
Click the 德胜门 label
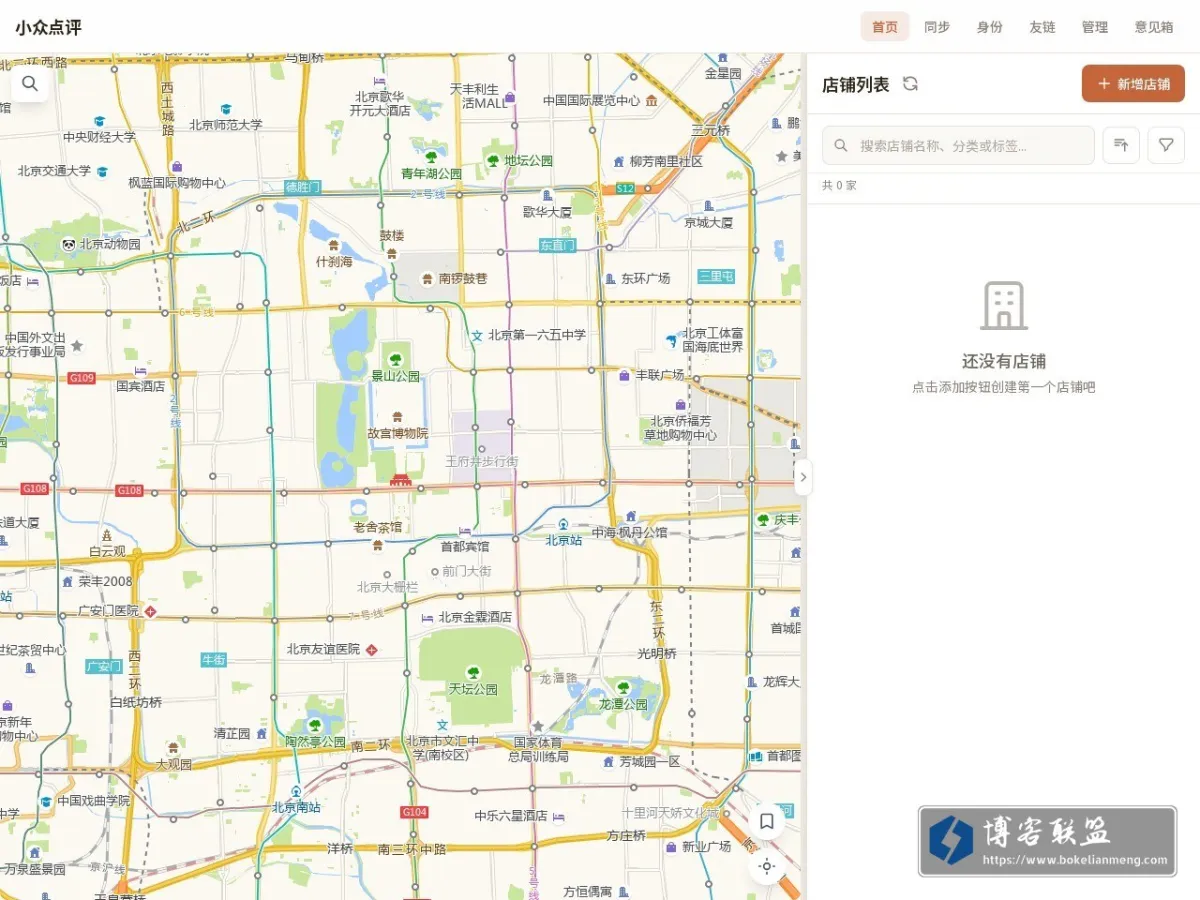(x=302, y=187)
